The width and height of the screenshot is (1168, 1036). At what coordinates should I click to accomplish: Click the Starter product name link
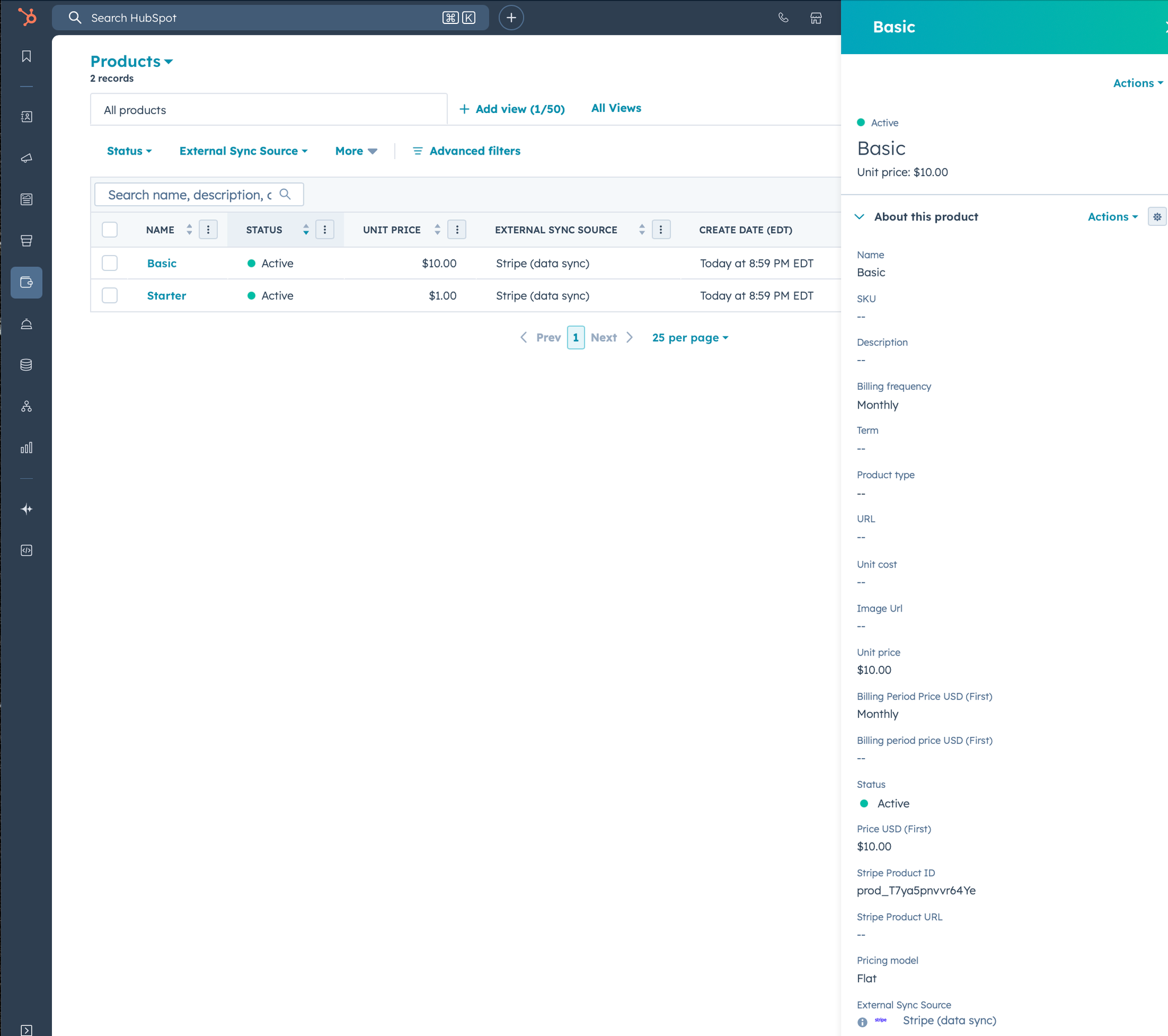tap(167, 296)
